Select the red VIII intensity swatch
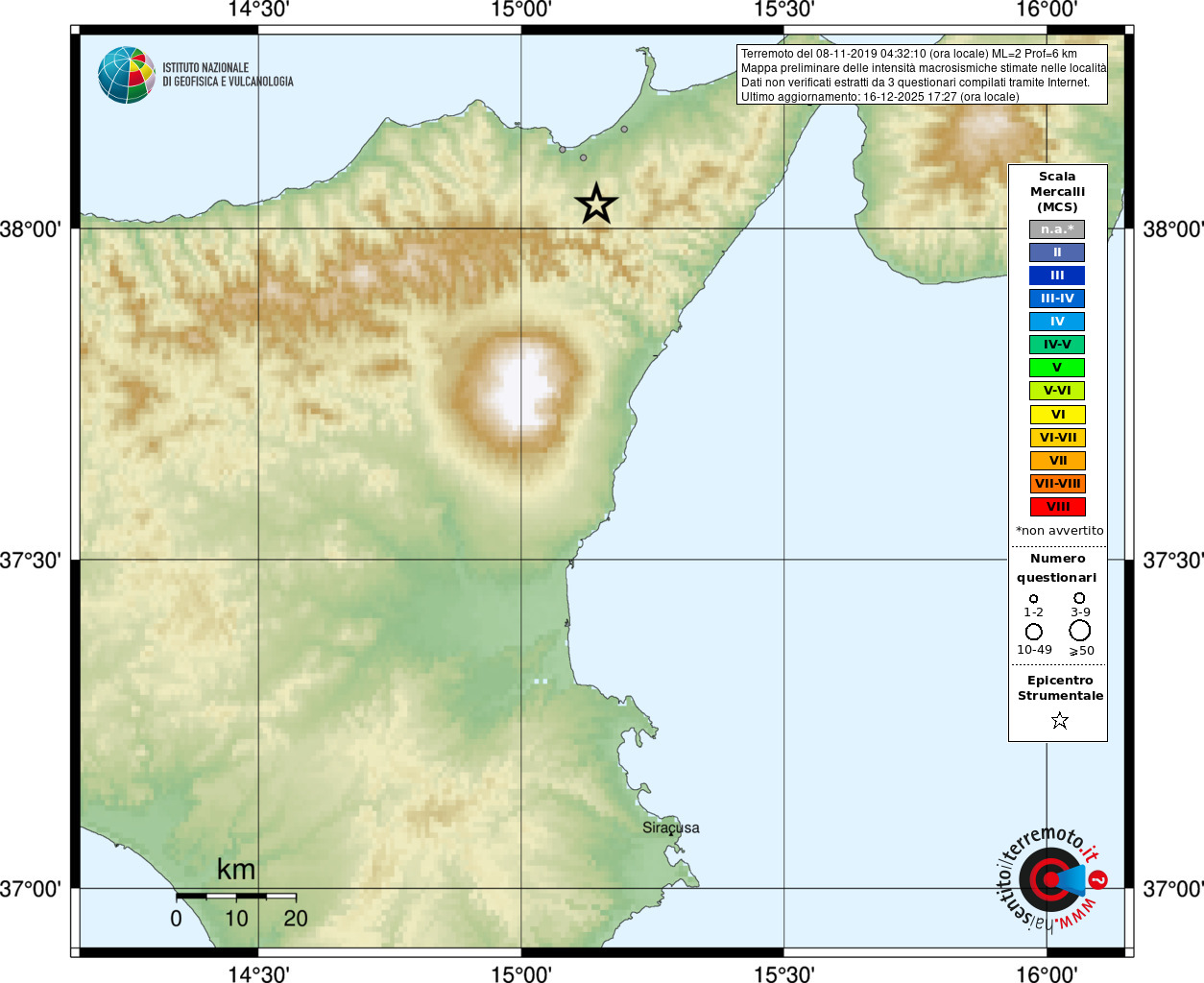Image resolution: width=1204 pixels, height=983 pixels. tap(1057, 507)
